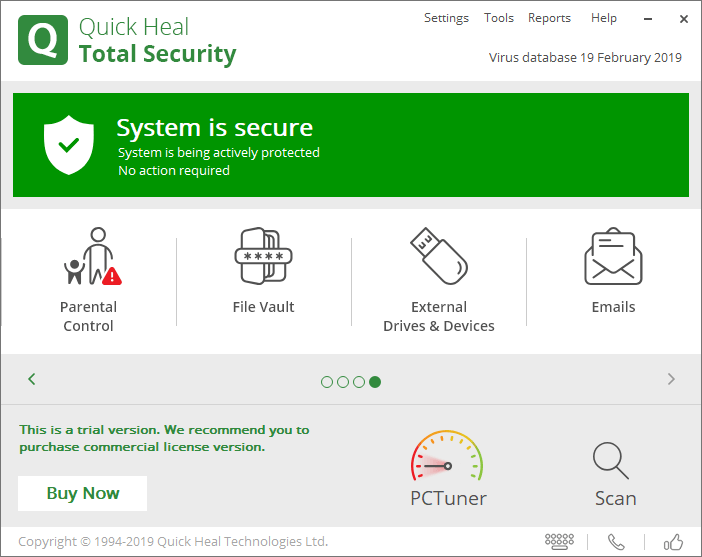Click the white shield checkmark icon
702x557 pixels.
click(69, 145)
